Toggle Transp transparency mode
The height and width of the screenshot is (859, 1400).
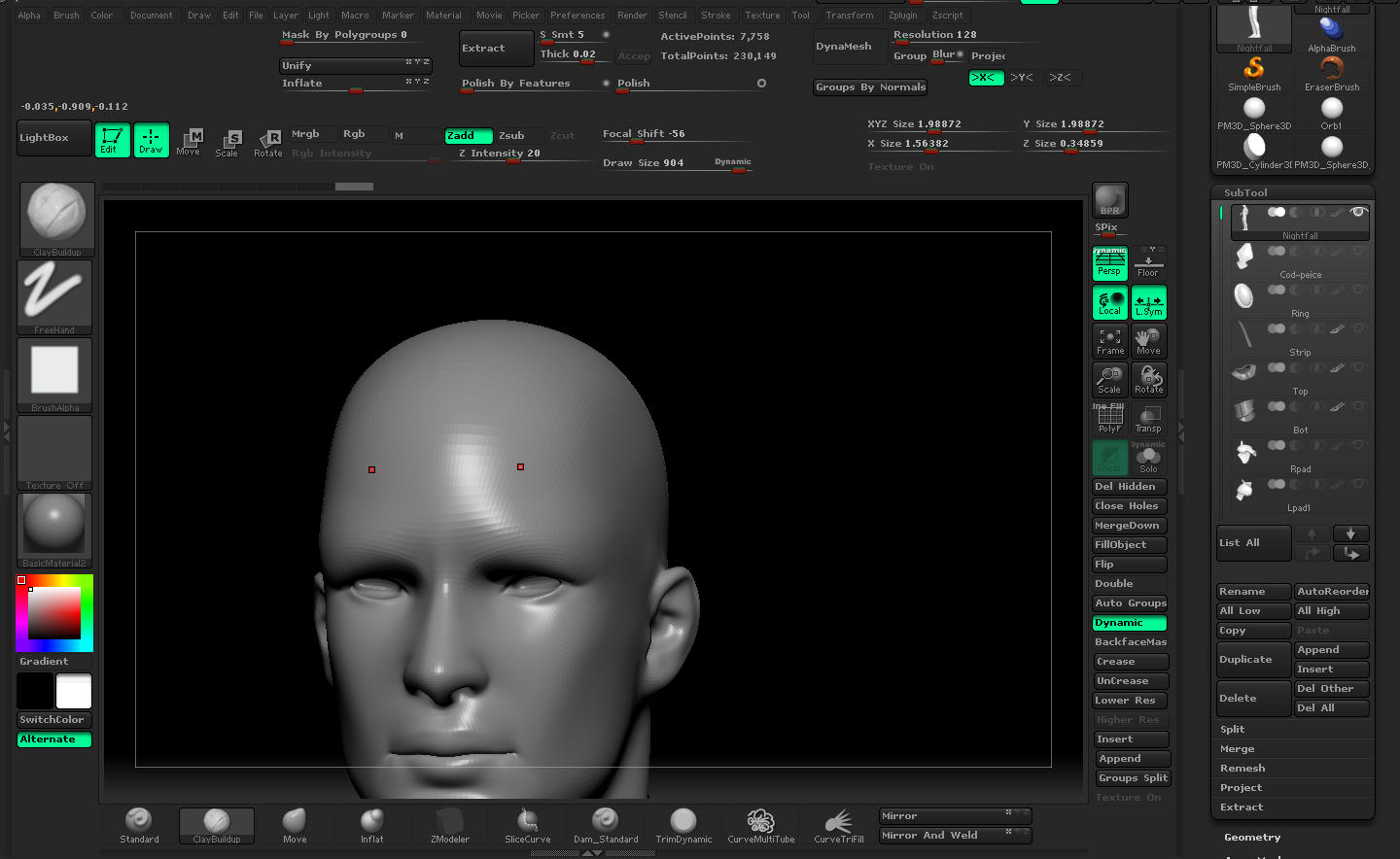pyautogui.click(x=1148, y=419)
